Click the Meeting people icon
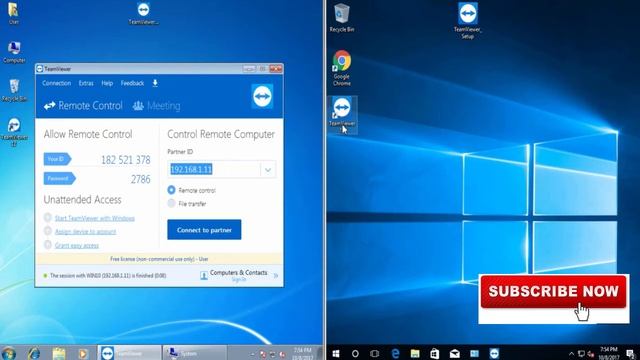 point(138,106)
